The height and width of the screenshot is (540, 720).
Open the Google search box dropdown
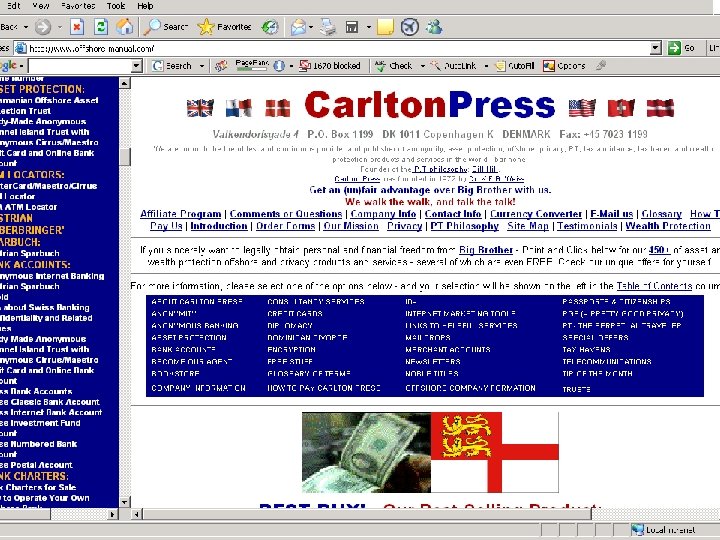[x=136, y=66]
